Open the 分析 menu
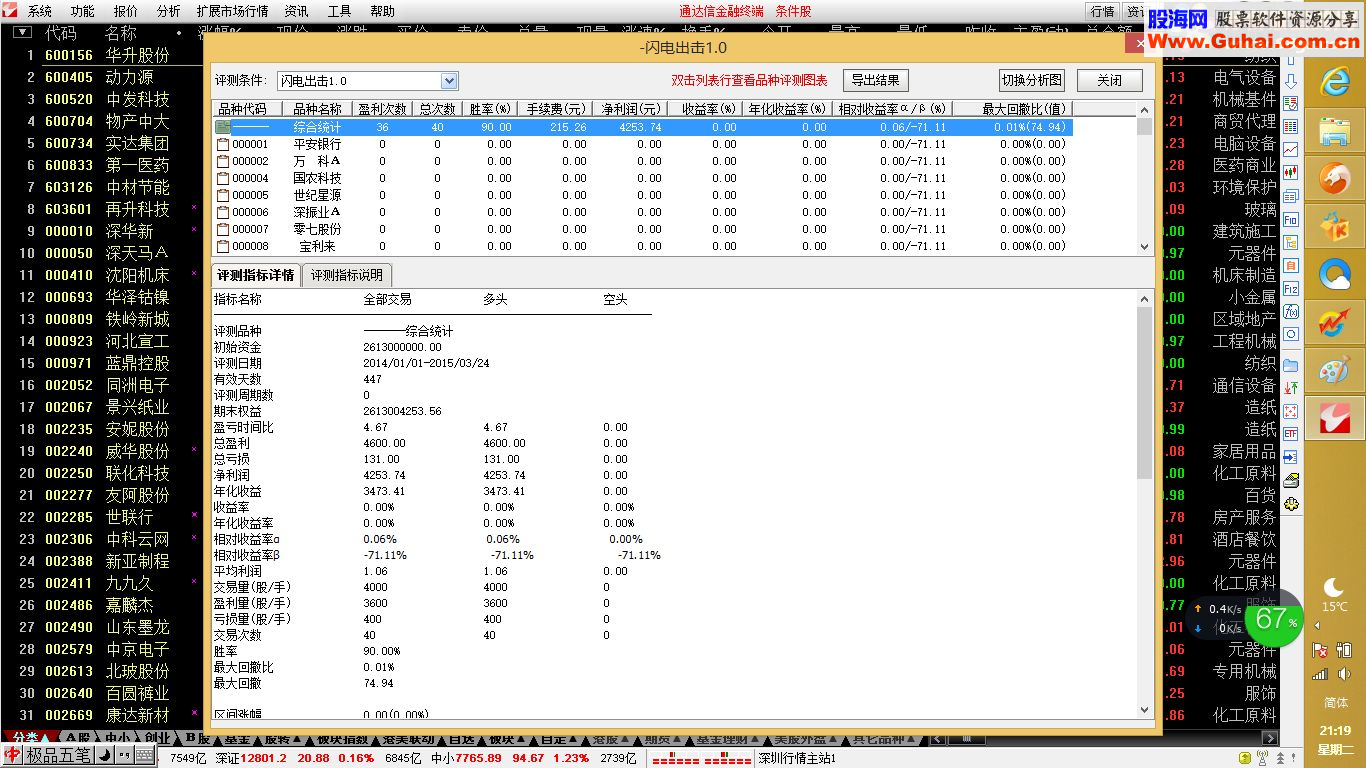The width and height of the screenshot is (1366, 768). click(169, 11)
